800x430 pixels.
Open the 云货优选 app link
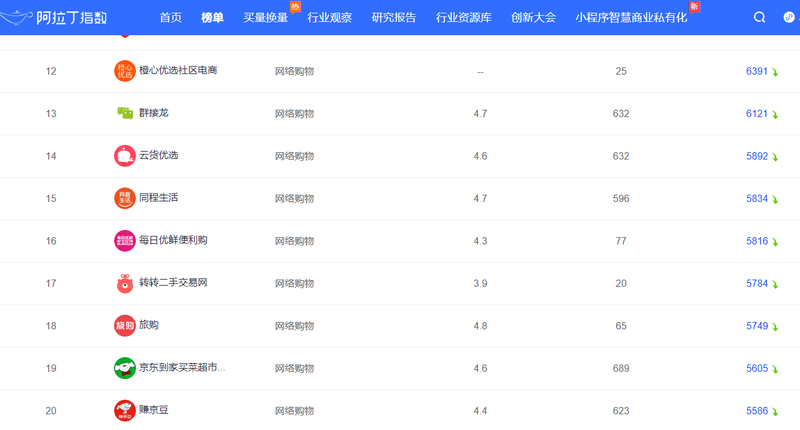click(159, 155)
